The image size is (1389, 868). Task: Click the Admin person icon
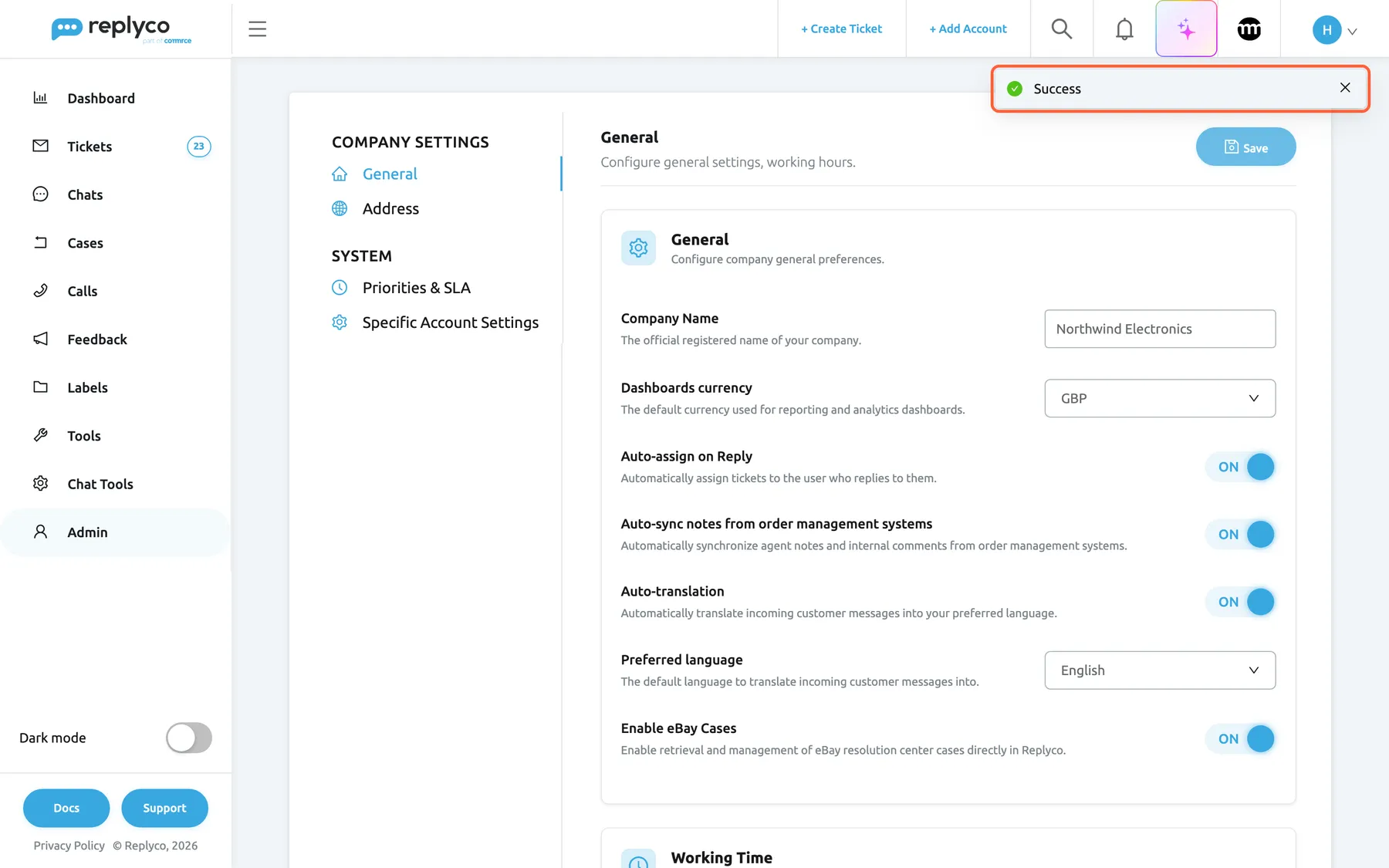(41, 532)
